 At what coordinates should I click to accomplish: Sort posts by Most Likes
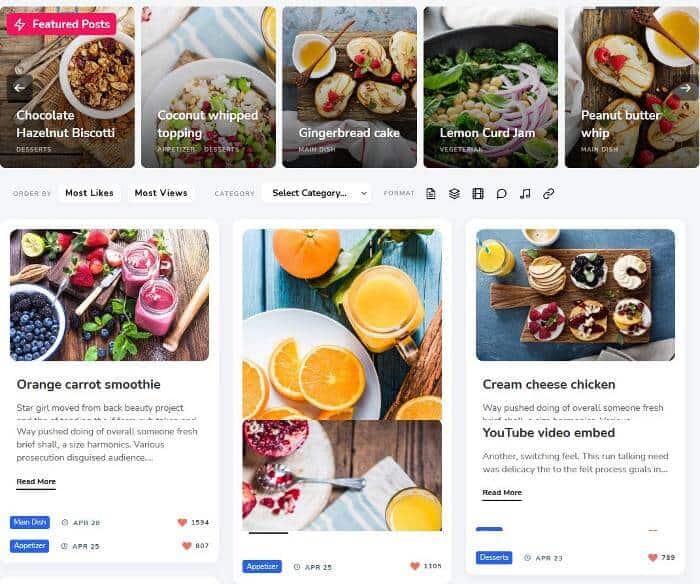89,193
